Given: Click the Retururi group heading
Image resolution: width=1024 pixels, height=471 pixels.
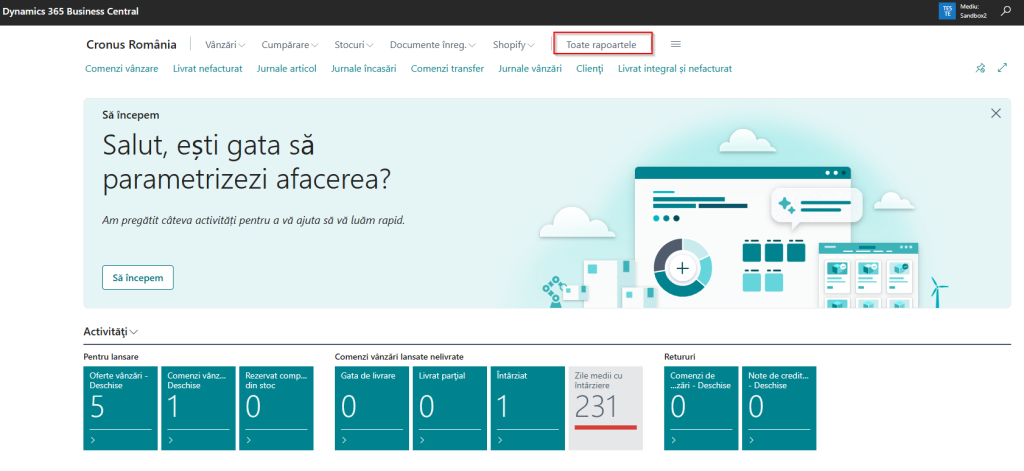Looking at the screenshot, I should (x=680, y=357).
